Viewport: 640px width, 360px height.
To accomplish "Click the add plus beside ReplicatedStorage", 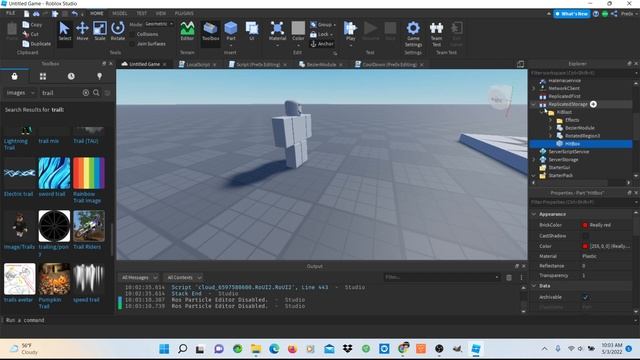I will [x=593, y=104].
